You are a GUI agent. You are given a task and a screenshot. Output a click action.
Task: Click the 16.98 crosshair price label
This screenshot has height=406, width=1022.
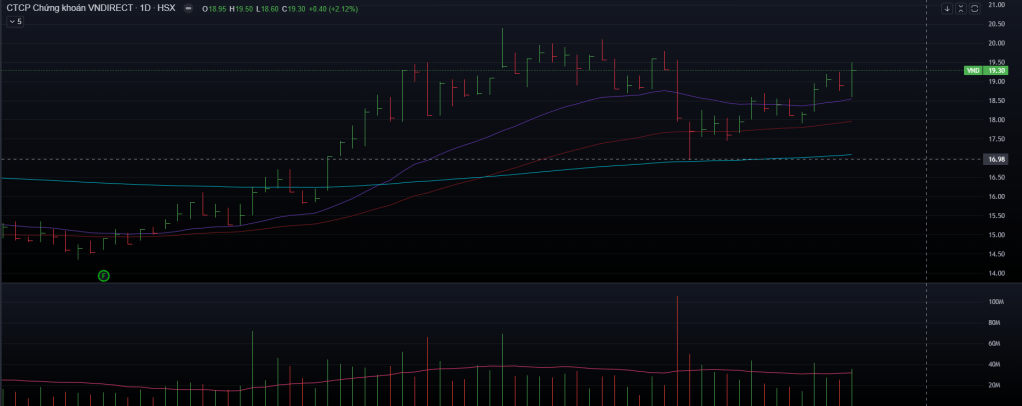click(x=995, y=159)
